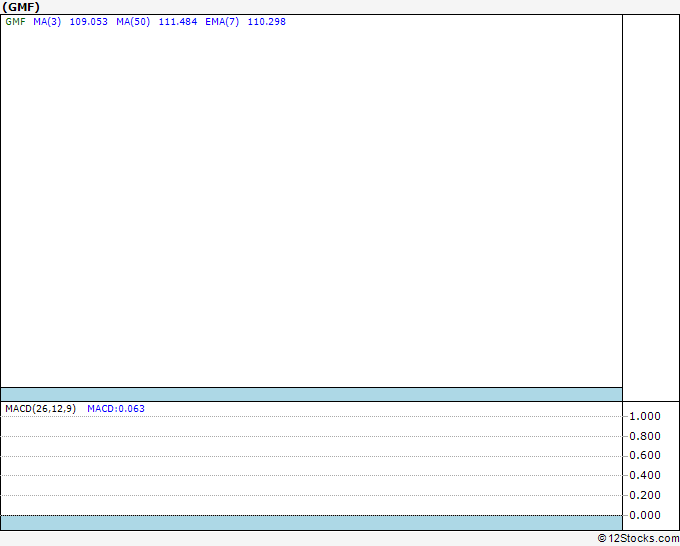Click the 0.800 axis label
The image size is (680, 546).
645,436
